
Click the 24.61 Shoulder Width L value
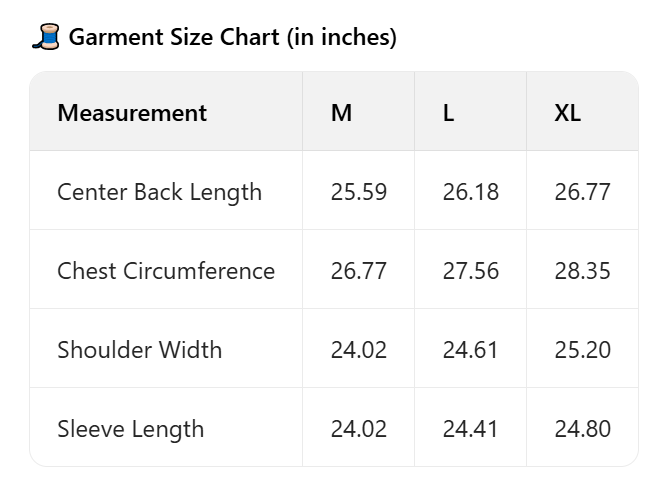pos(470,350)
